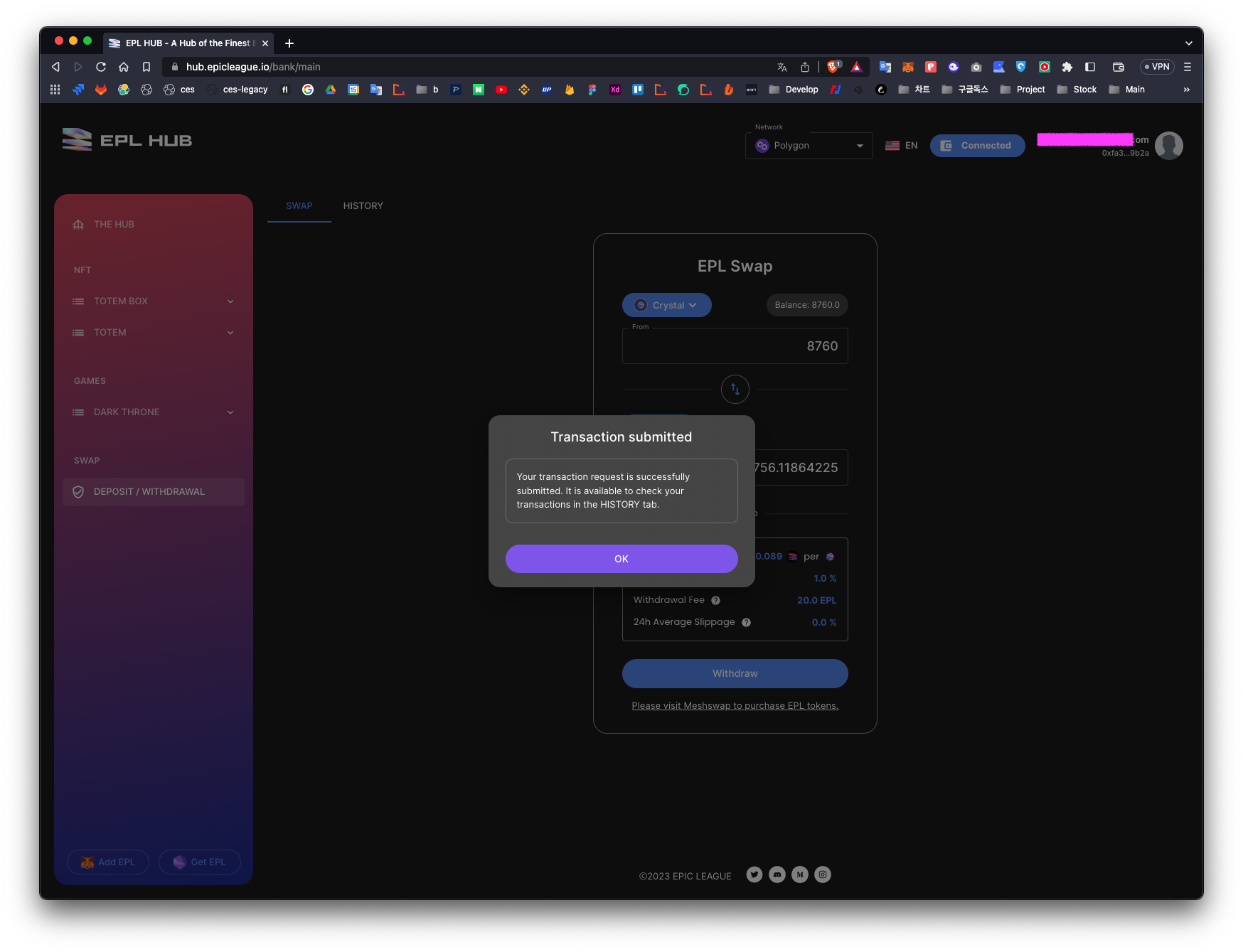The height and width of the screenshot is (952, 1243).
Task: Open the browser home page icon
Action: (124, 67)
